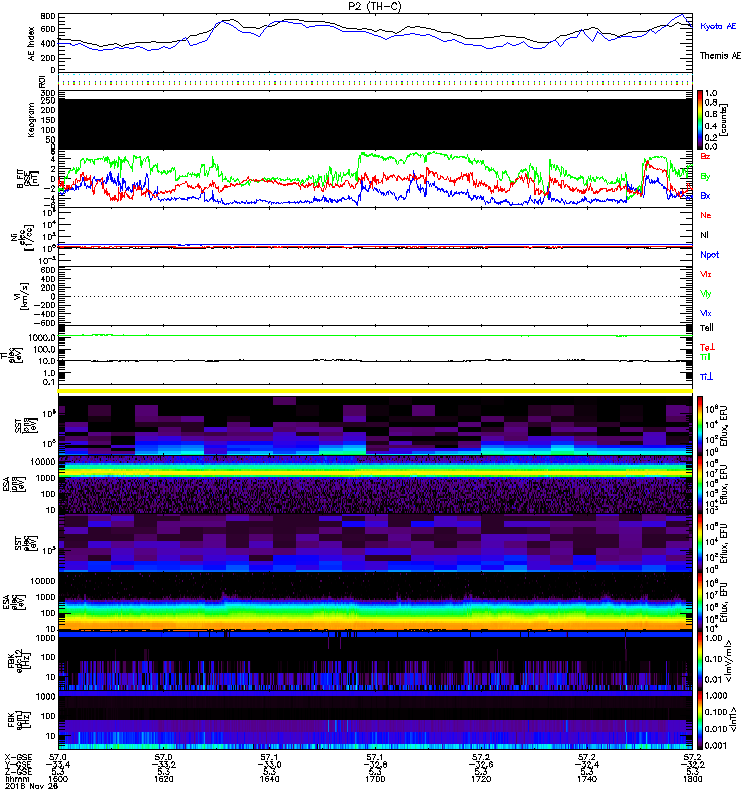Click the green Ti trace near 1000.0
This screenshot has height=800, width=750.
coord(376,336)
